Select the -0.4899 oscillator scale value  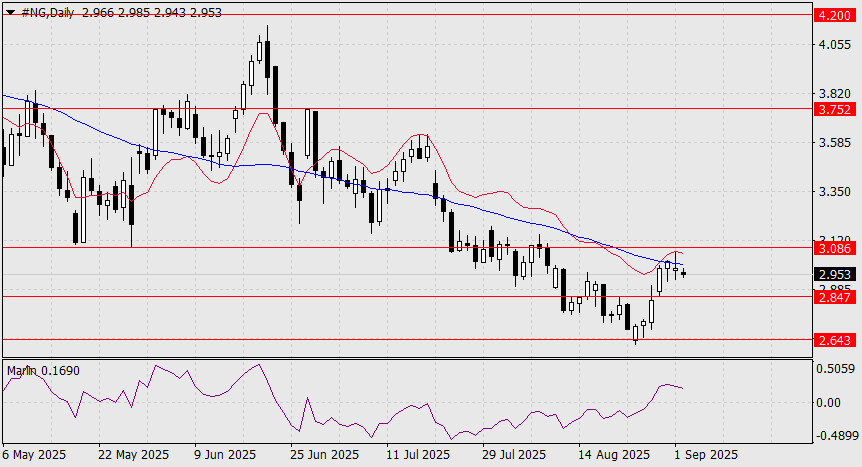pyautogui.click(x=837, y=436)
